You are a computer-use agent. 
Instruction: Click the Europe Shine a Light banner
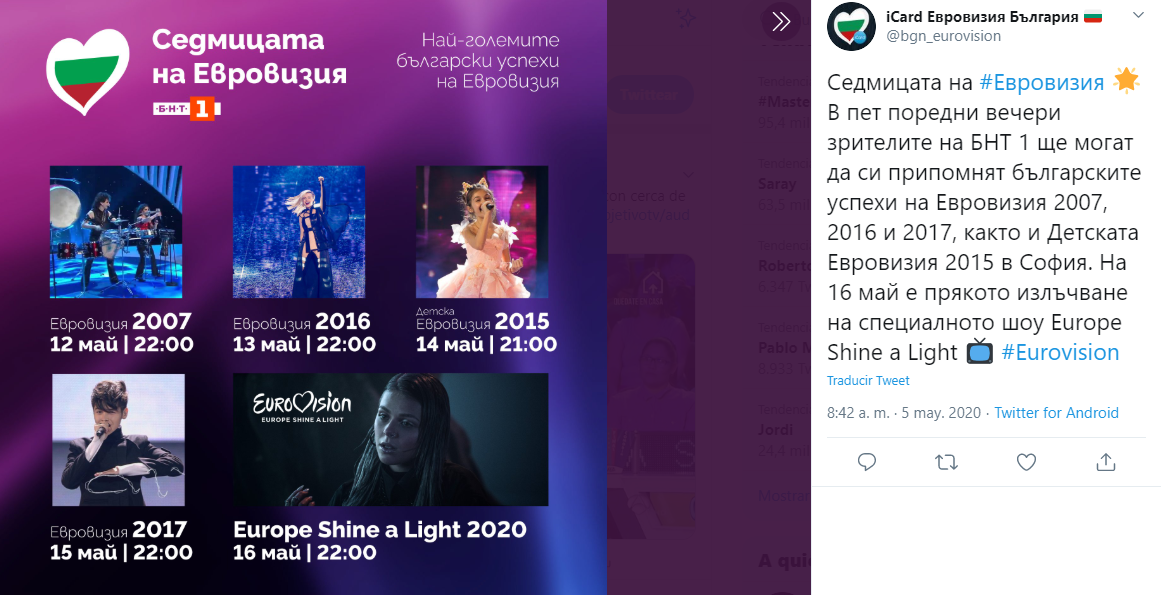(391, 440)
